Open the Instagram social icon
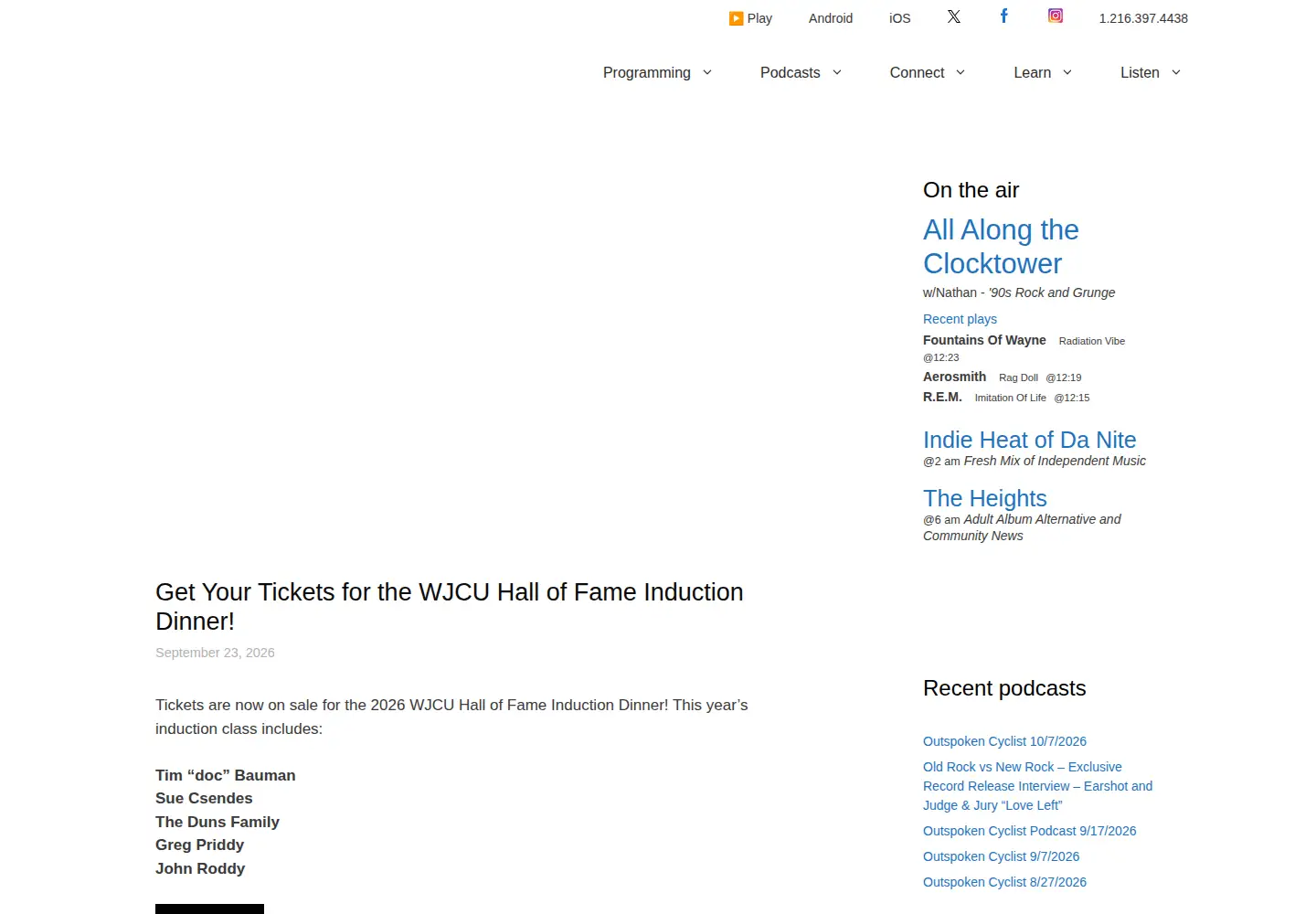This screenshot has width=1316, height=914. pyautogui.click(x=1056, y=16)
